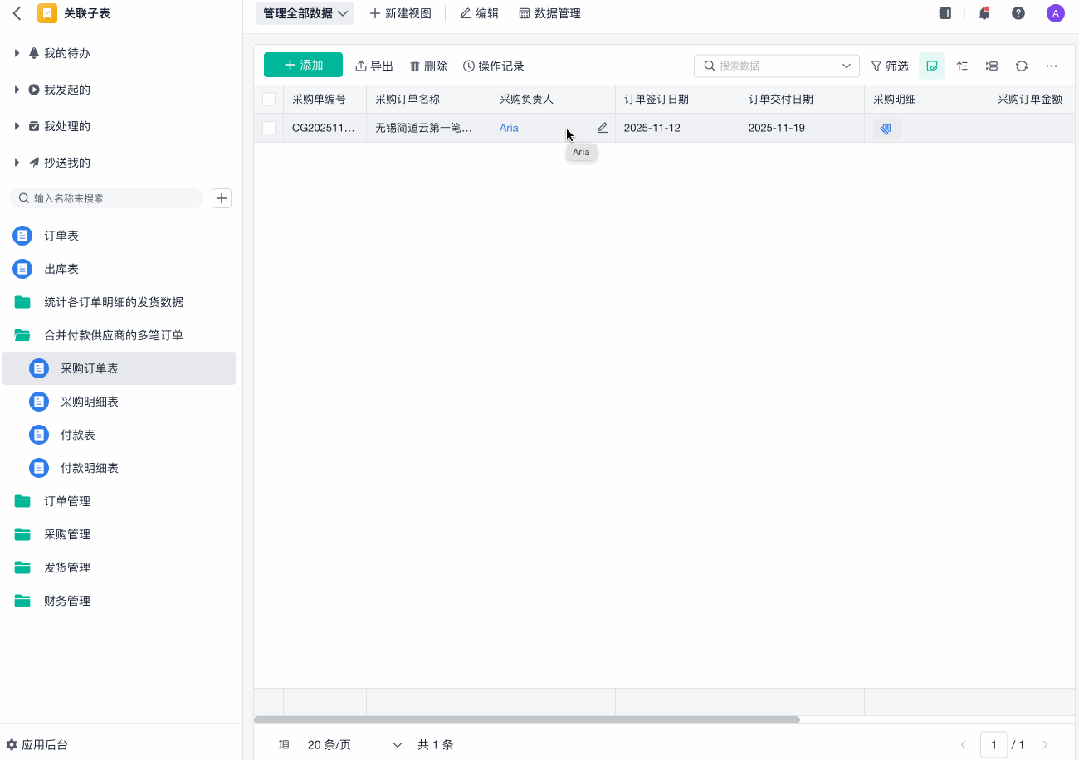Click the highlighted green view-mode icon
This screenshot has width=1079, height=760.
point(932,66)
